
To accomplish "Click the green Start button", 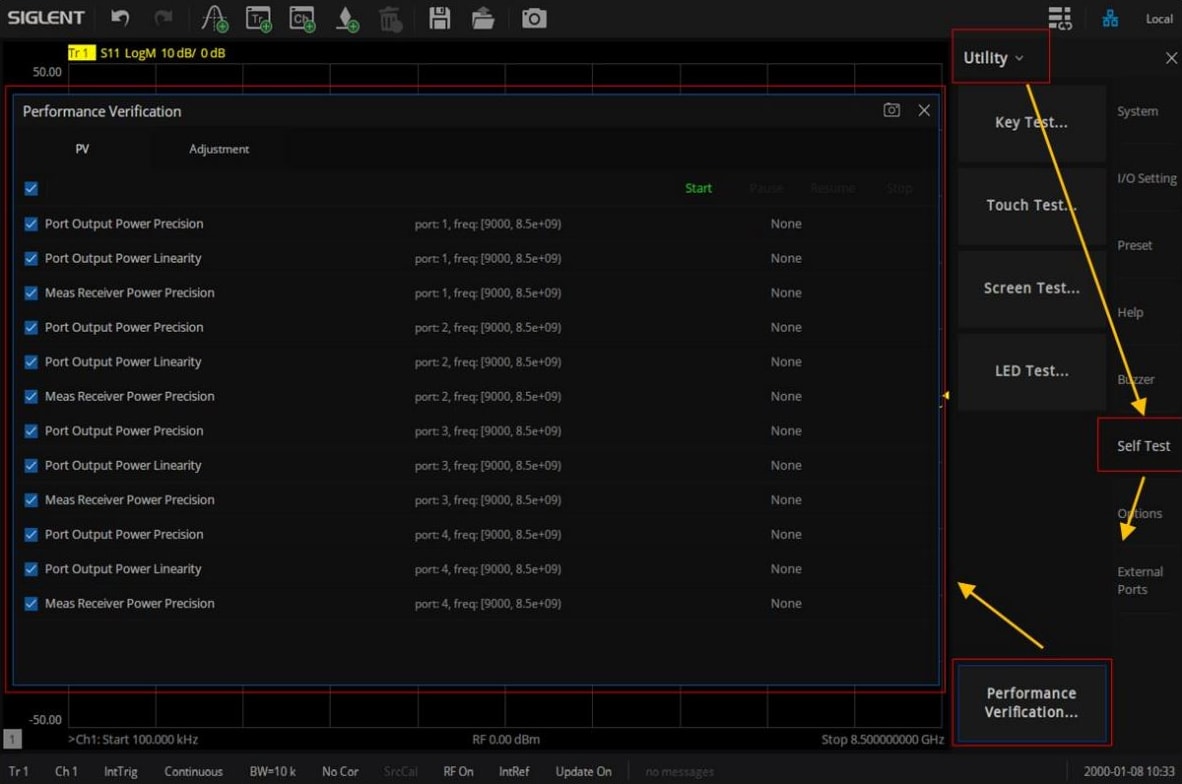I will [698, 188].
